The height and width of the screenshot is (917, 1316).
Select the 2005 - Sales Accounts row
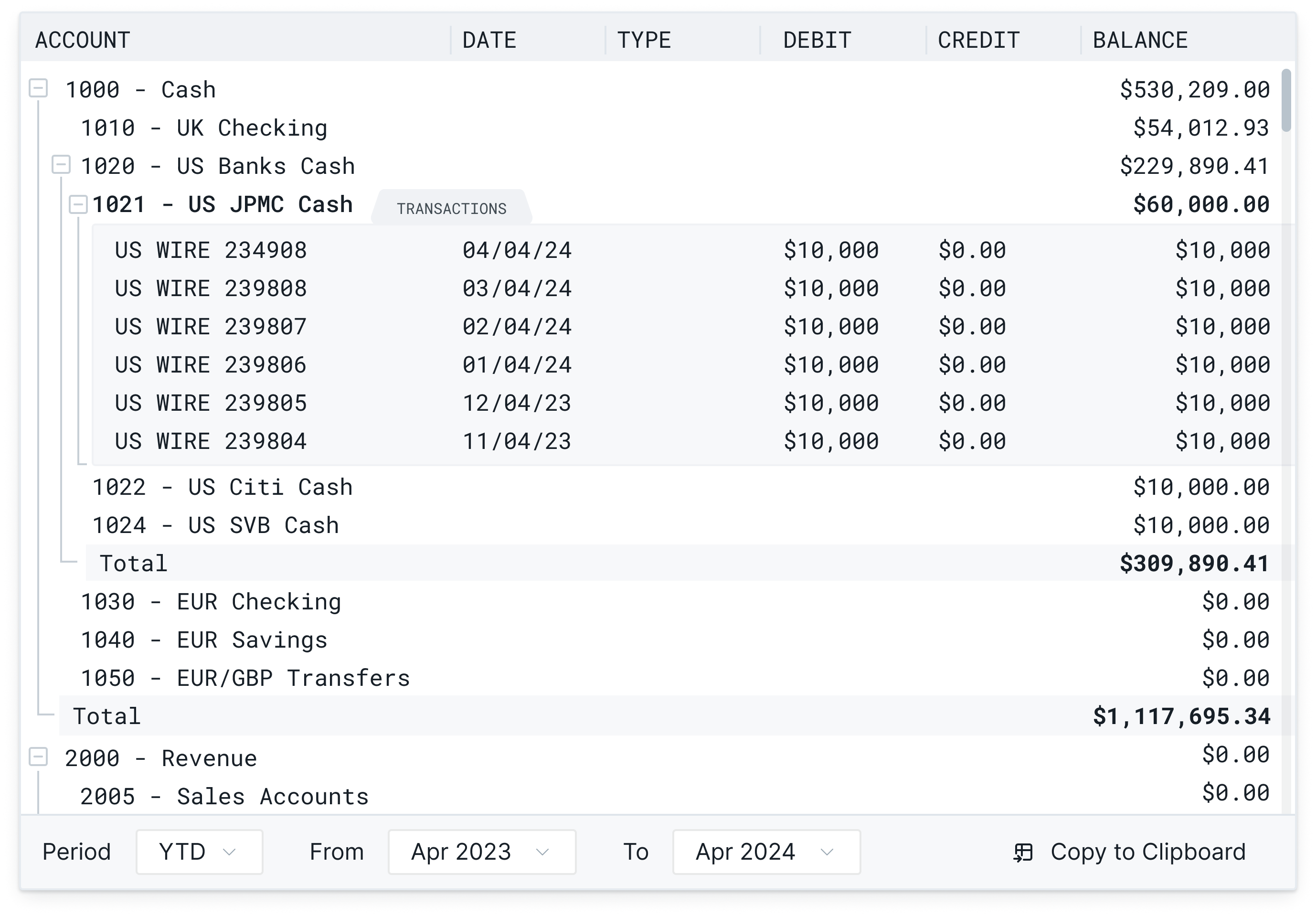click(x=225, y=796)
